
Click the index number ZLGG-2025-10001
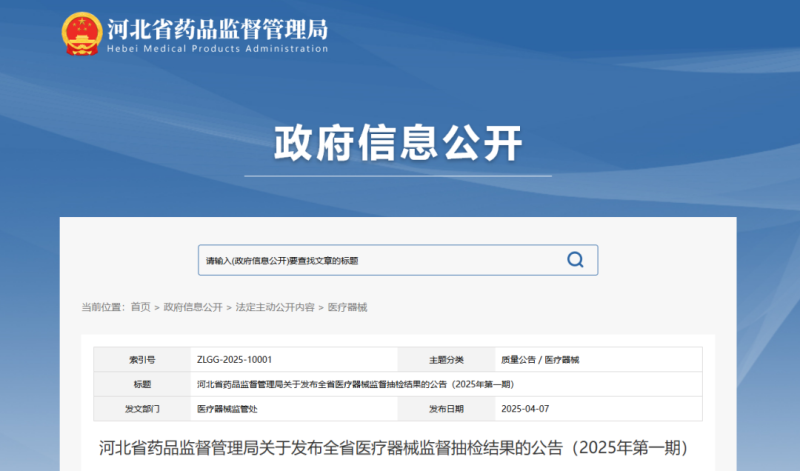click(235, 359)
